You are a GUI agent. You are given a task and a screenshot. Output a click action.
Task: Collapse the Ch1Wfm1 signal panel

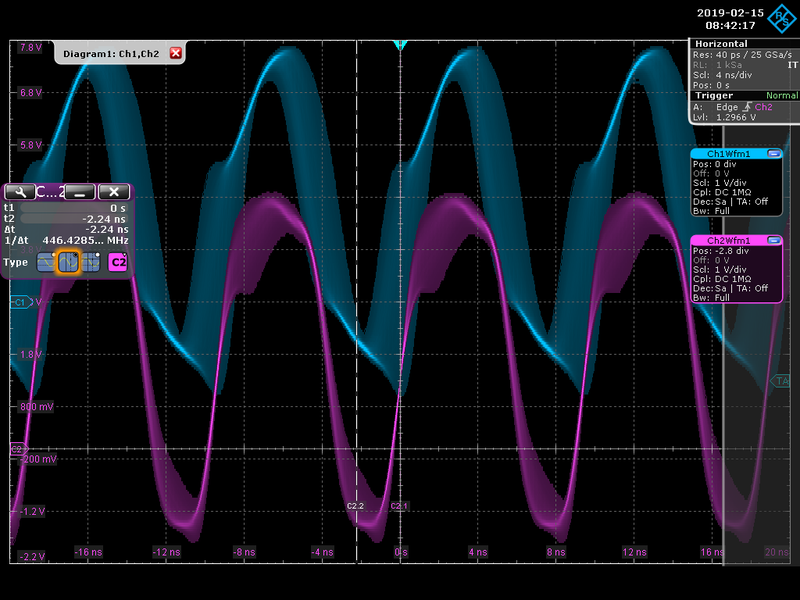tap(773, 154)
